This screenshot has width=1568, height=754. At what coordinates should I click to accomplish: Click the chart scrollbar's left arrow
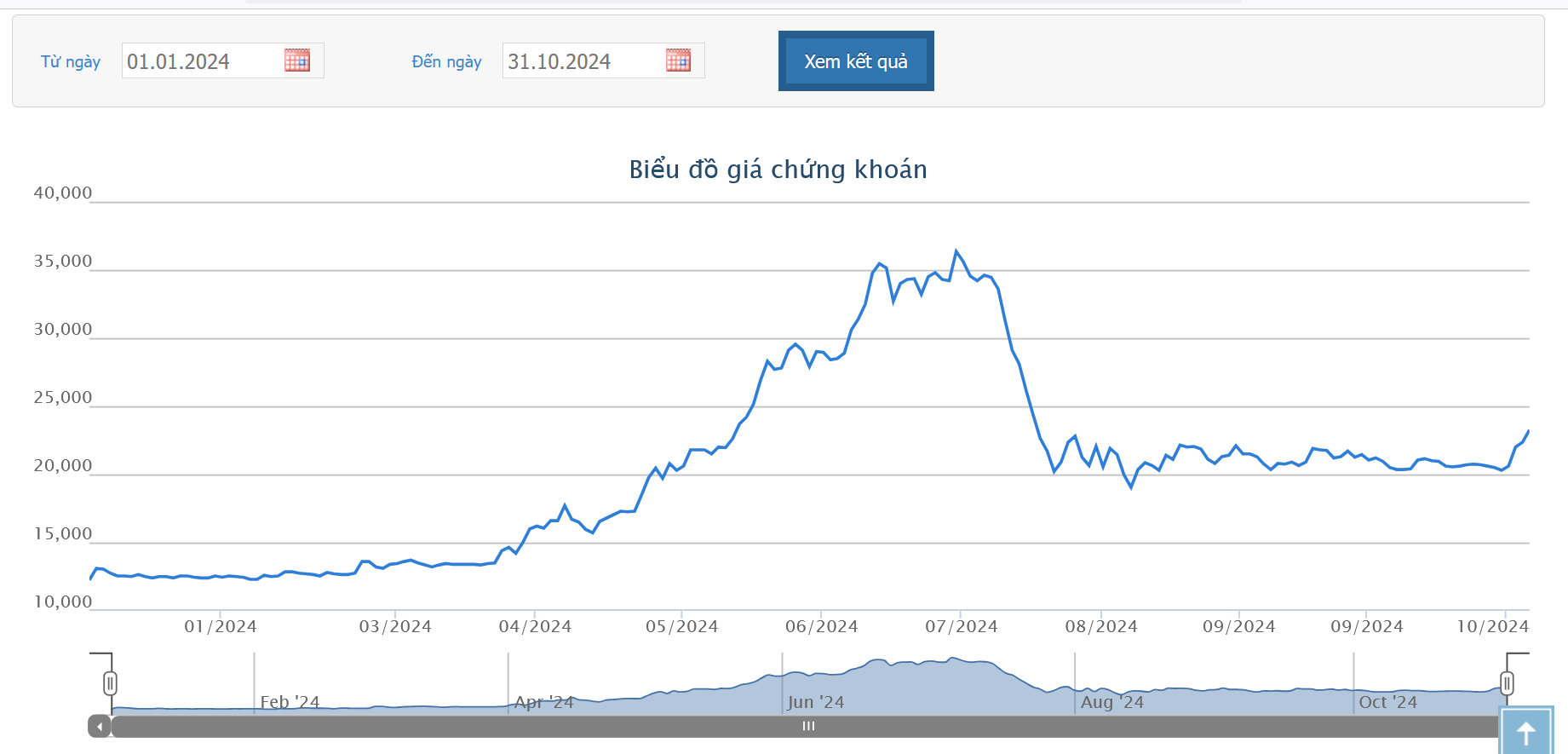100,727
